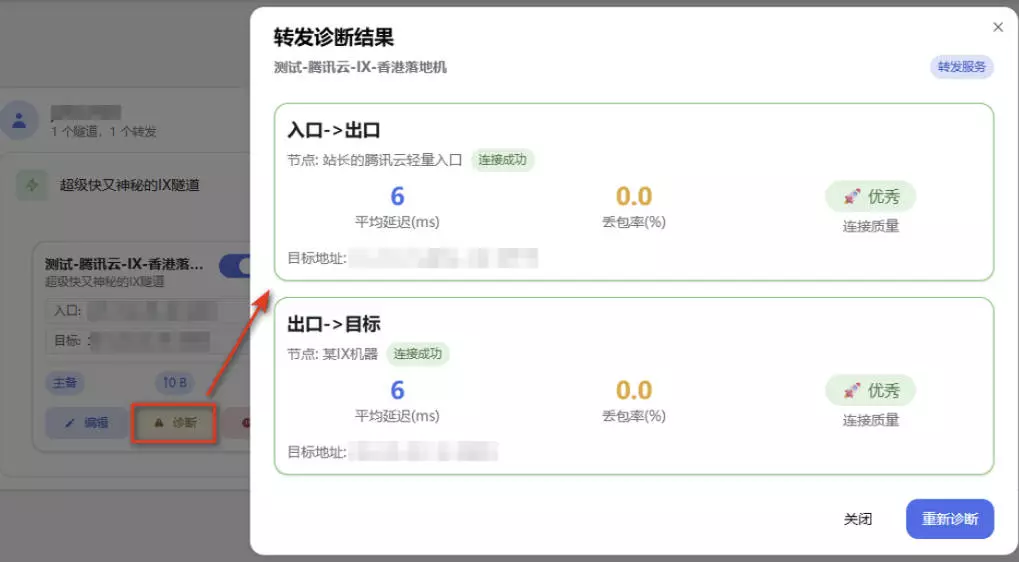Click the 转发服务 tag
The width and height of the screenshot is (1019, 562).
click(x=961, y=68)
